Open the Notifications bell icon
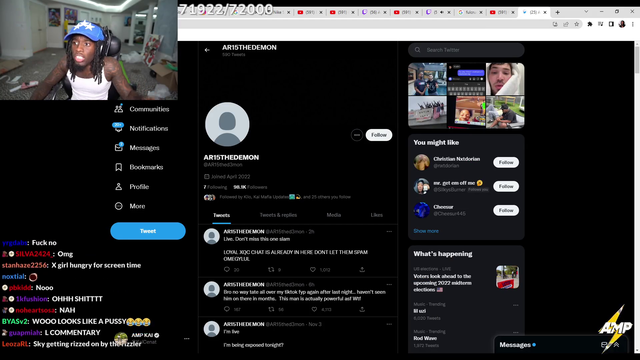 (118, 128)
